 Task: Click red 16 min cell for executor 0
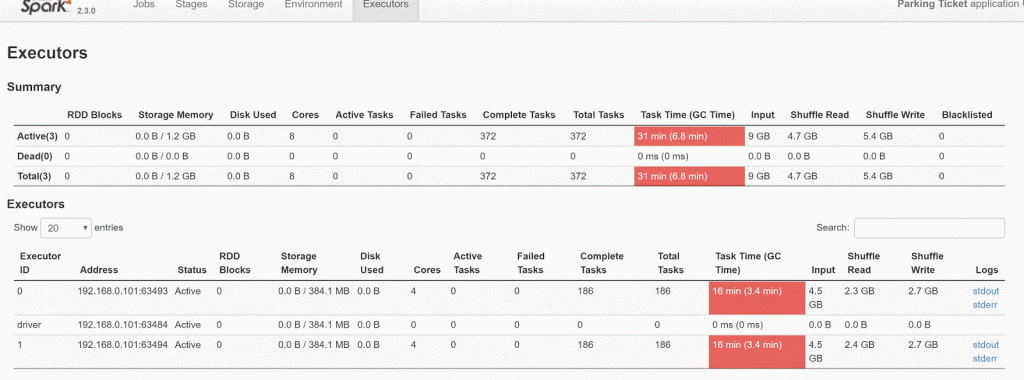(x=757, y=298)
